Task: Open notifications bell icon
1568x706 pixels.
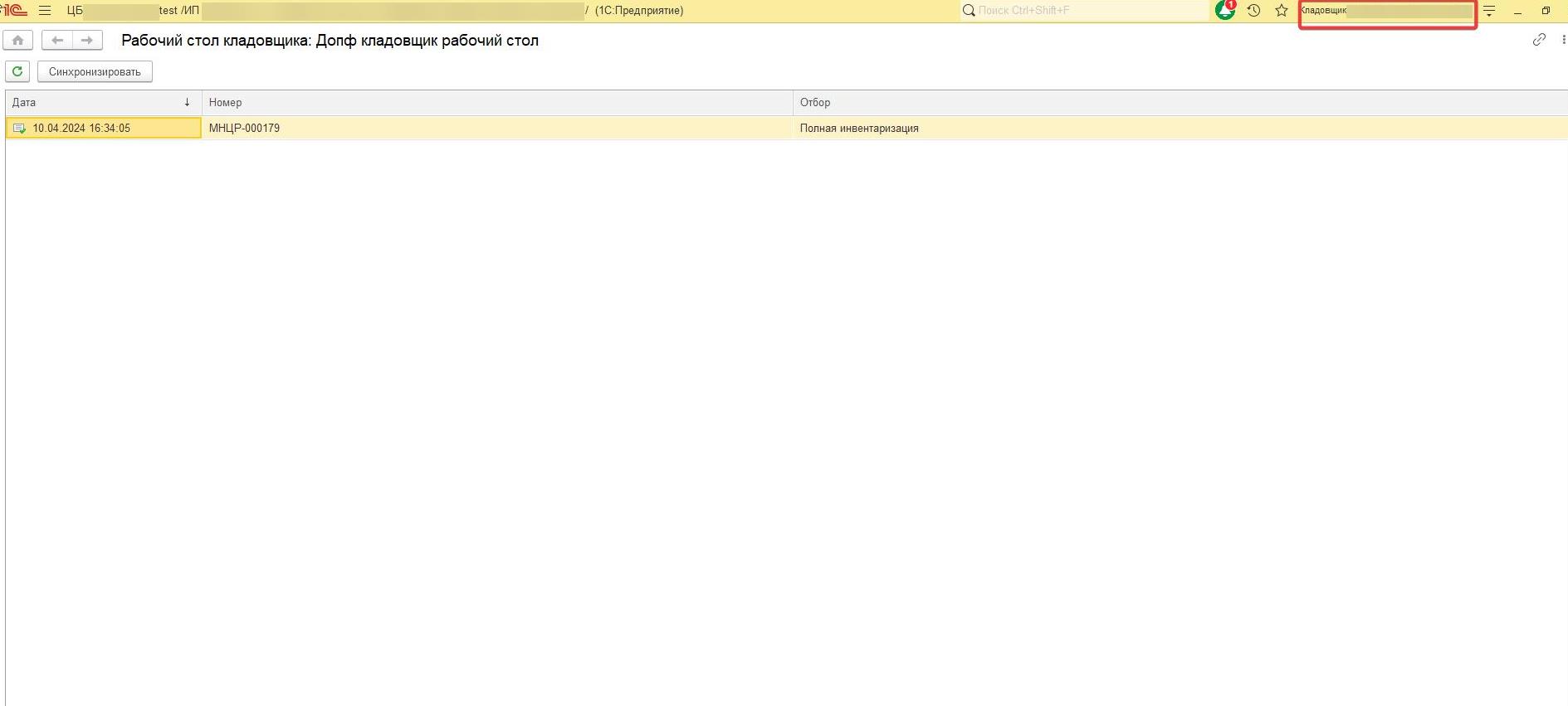Action: 1225,11
